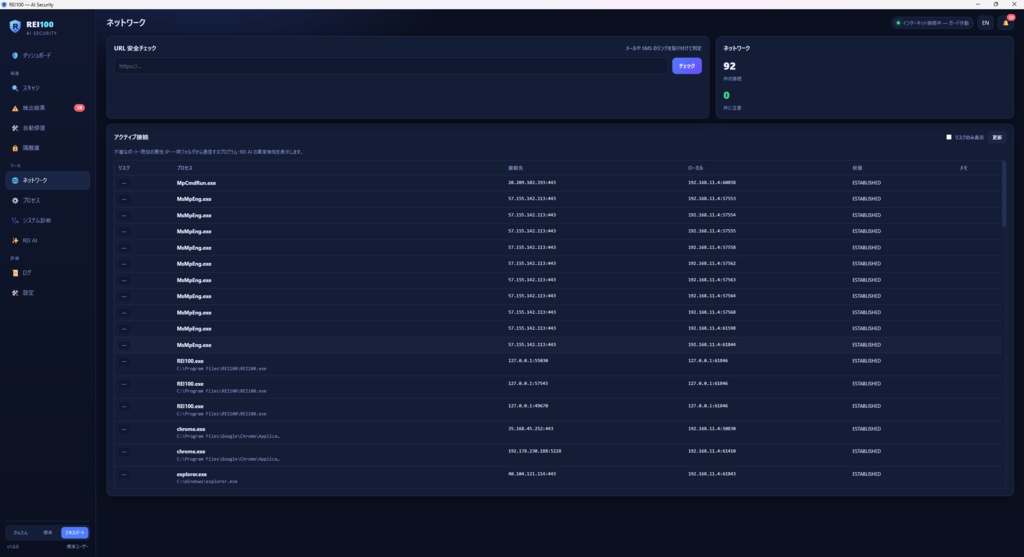
Task: Click the process gear icon in the sidebar
Action: 15,200
